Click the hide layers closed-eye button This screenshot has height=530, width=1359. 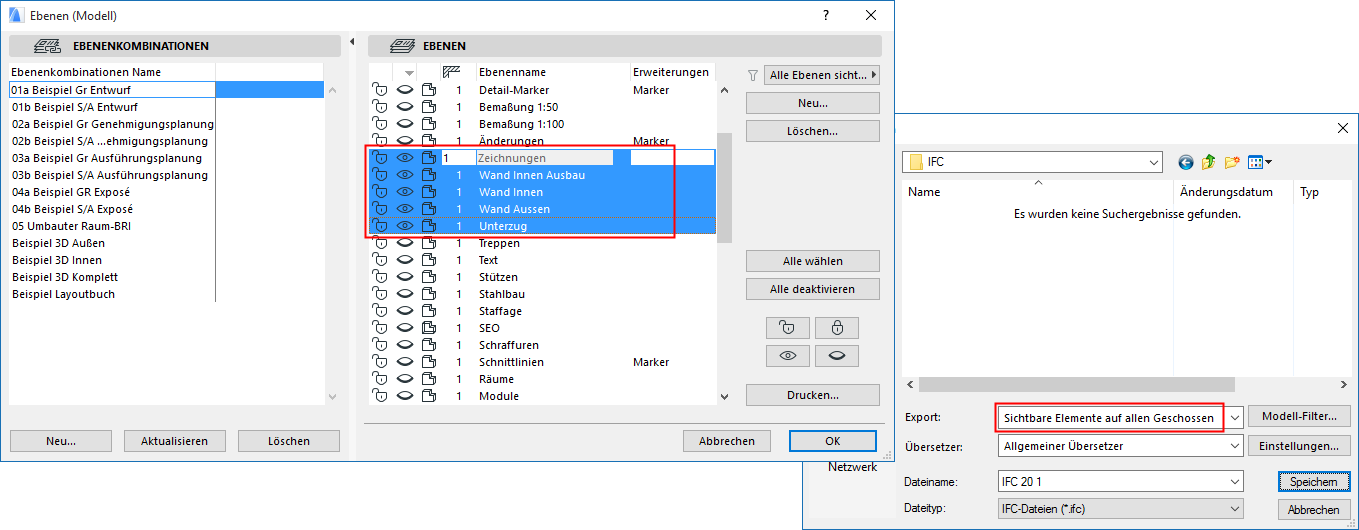[x=837, y=355]
